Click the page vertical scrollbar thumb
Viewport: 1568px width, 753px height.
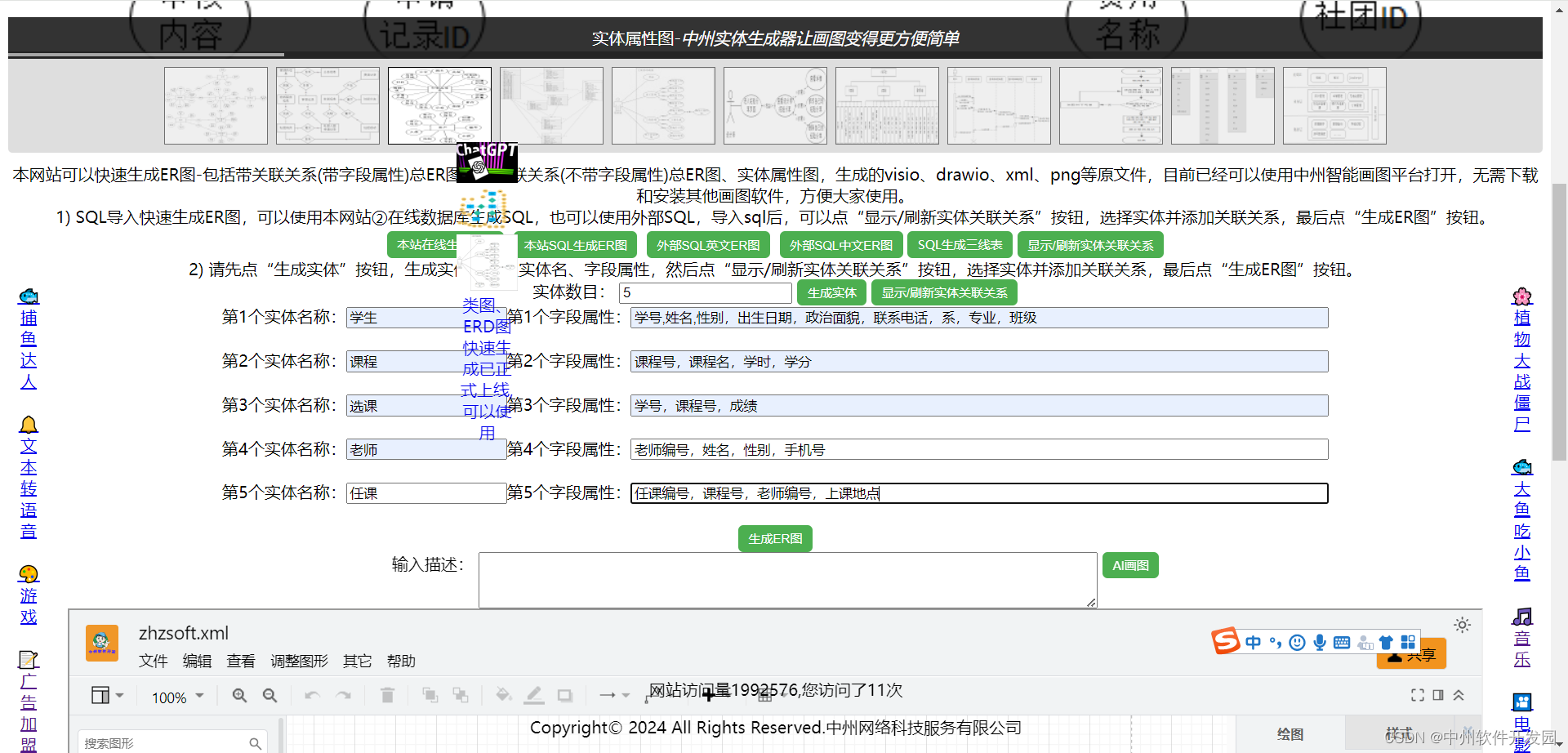pyautogui.click(x=1559, y=323)
